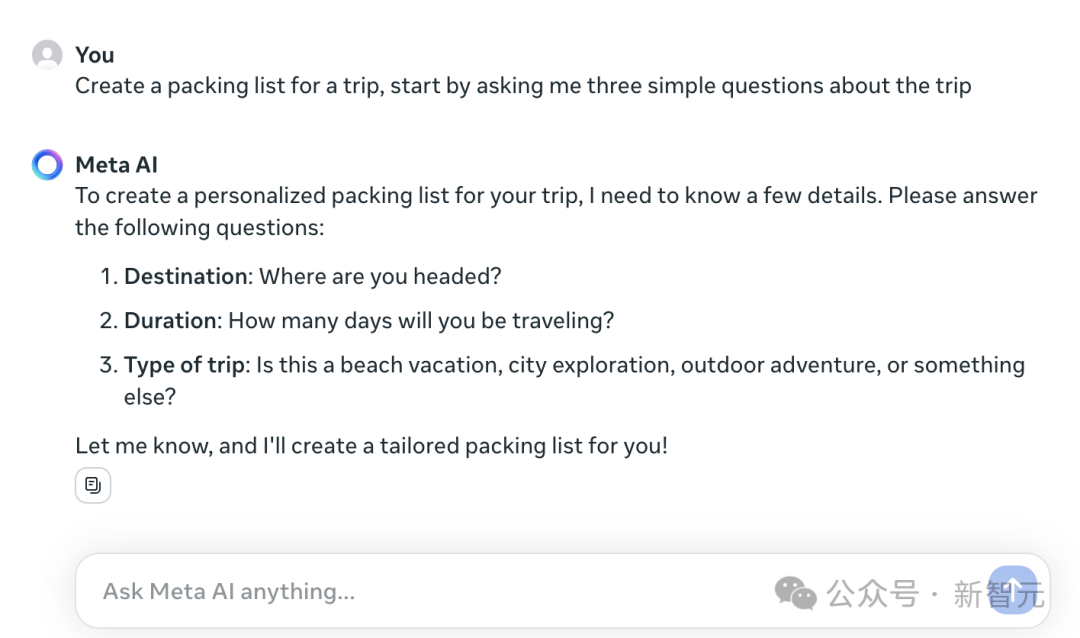Click the 'To create a personalized packing list' sentence
Viewport: 1080px width, 638px height.
tap(328, 196)
